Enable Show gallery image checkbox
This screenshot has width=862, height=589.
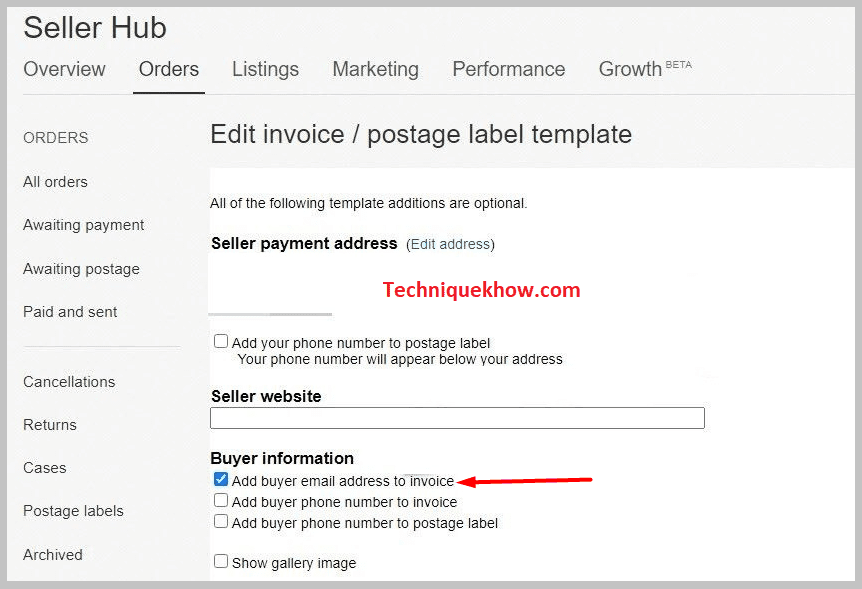221,561
